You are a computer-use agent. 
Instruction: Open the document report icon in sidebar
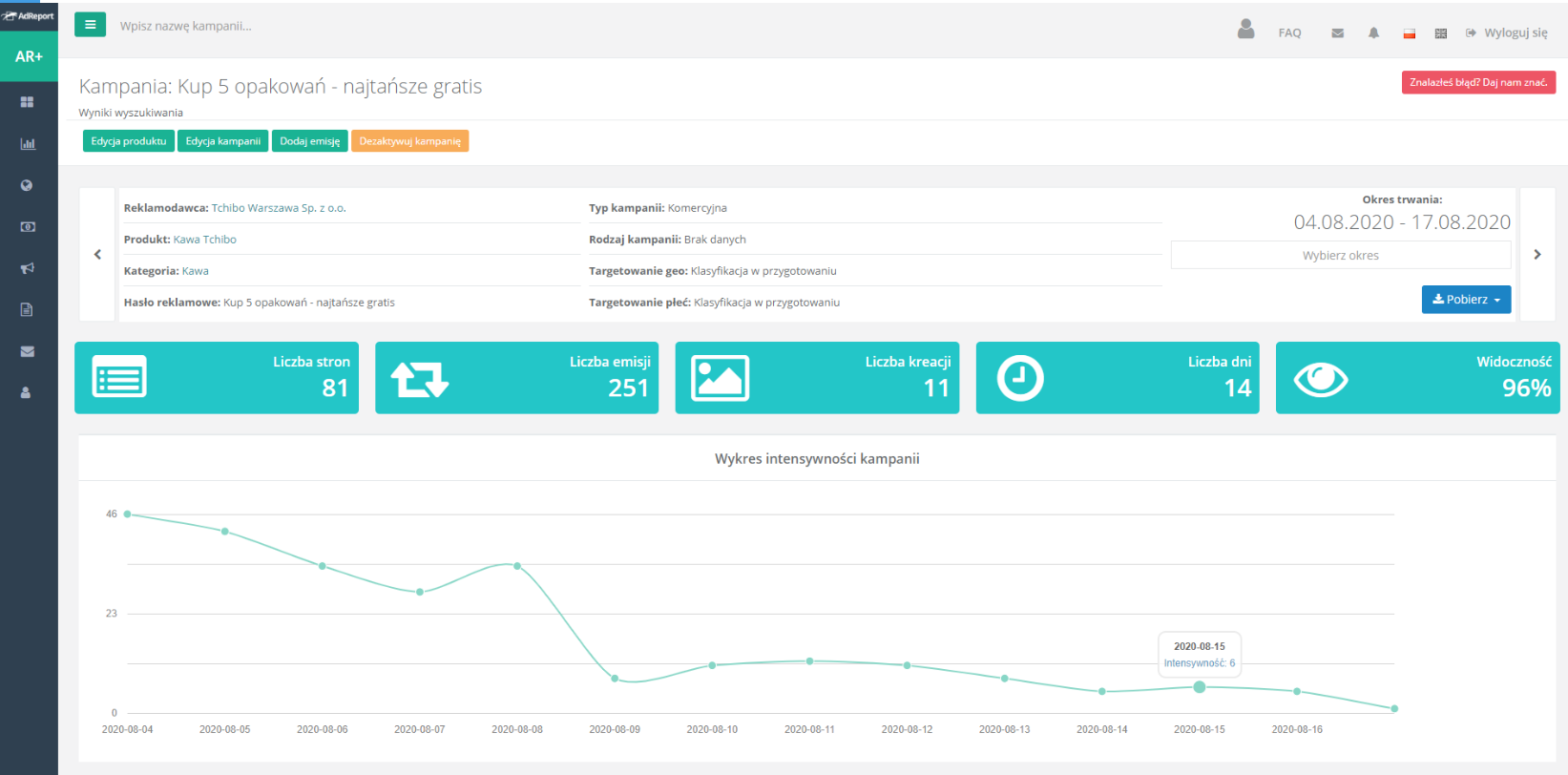pos(27,309)
